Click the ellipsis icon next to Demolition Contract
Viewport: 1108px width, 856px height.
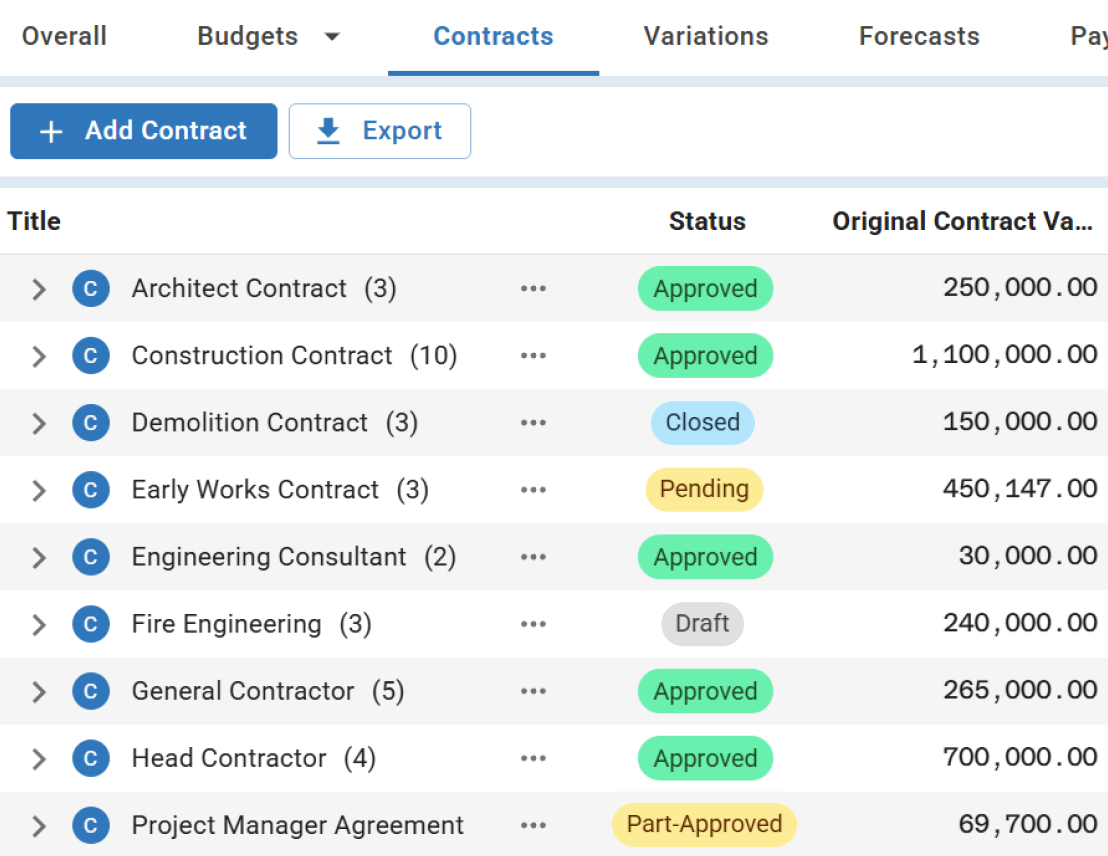point(533,422)
